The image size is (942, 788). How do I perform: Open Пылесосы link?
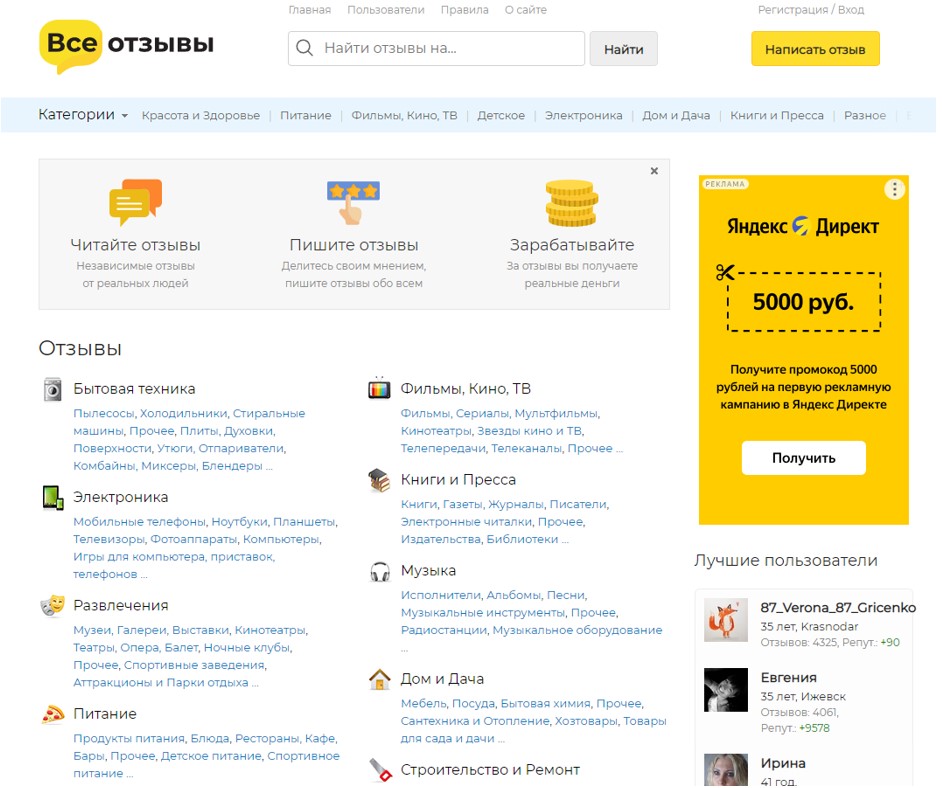click(103, 413)
